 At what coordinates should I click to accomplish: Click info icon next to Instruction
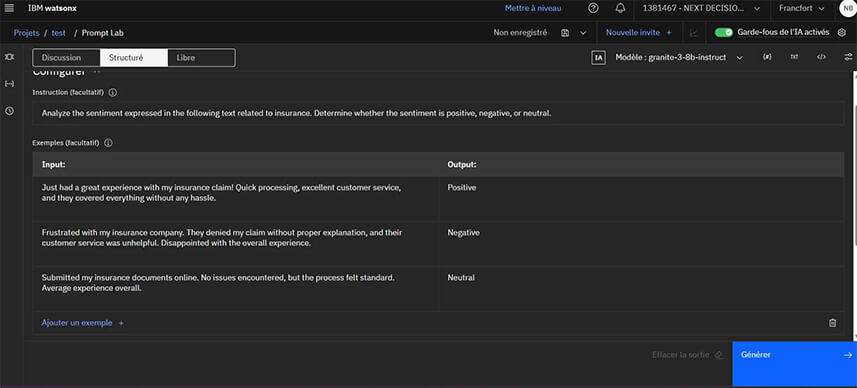[113, 92]
